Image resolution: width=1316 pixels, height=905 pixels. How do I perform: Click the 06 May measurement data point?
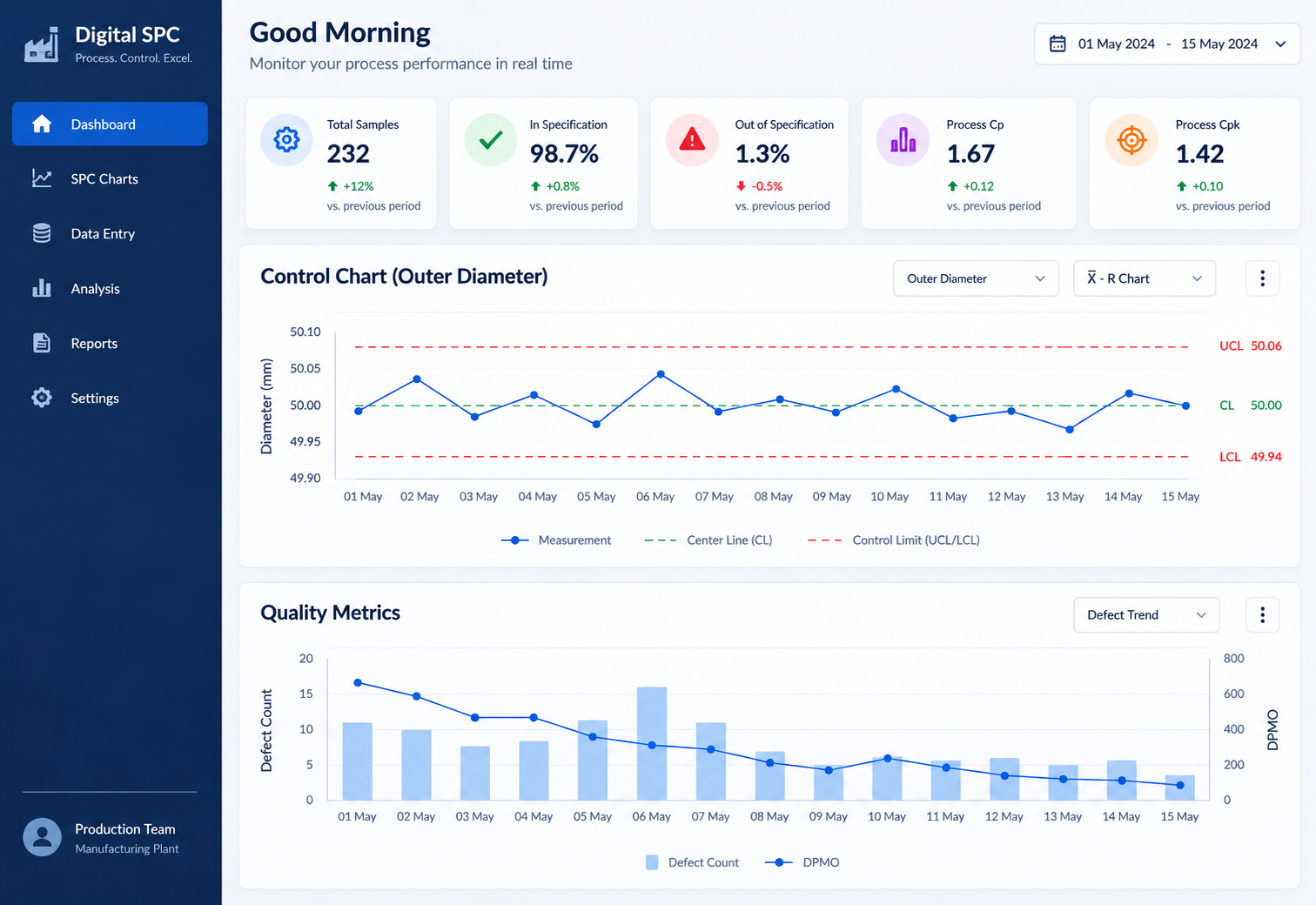[x=661, y=374]
